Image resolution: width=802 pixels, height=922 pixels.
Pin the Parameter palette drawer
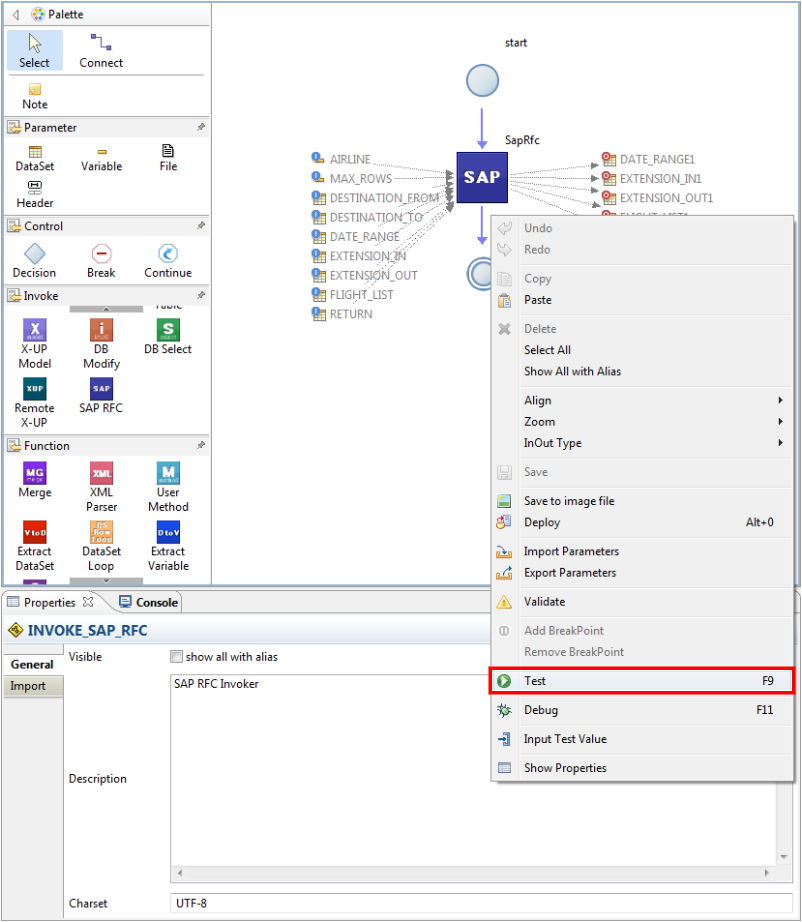tap(201, 127)
